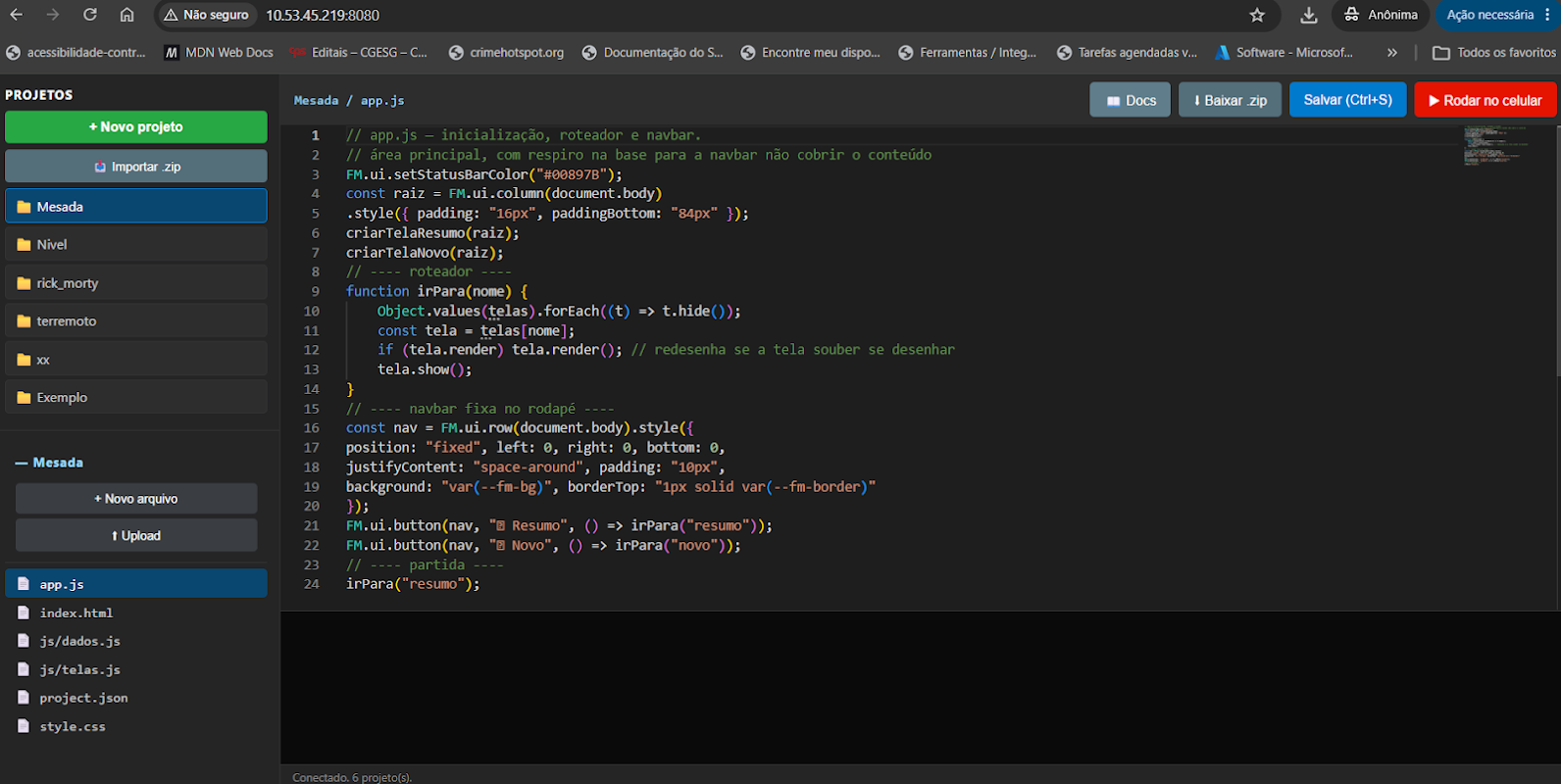The height and width of the screenshot is (784, 1561).
Task: Create a project with '+ Novo projeto'
Action: [x=135, y=126]
